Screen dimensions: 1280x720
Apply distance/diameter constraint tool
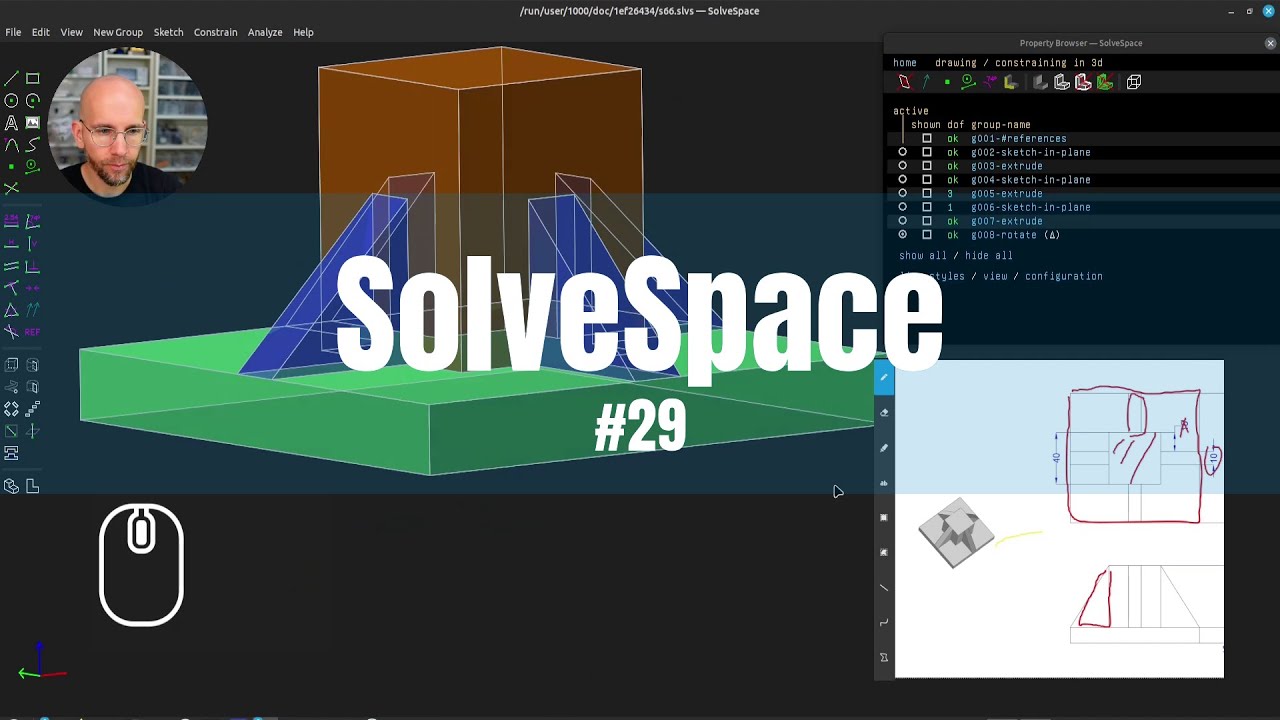[11, 220]
